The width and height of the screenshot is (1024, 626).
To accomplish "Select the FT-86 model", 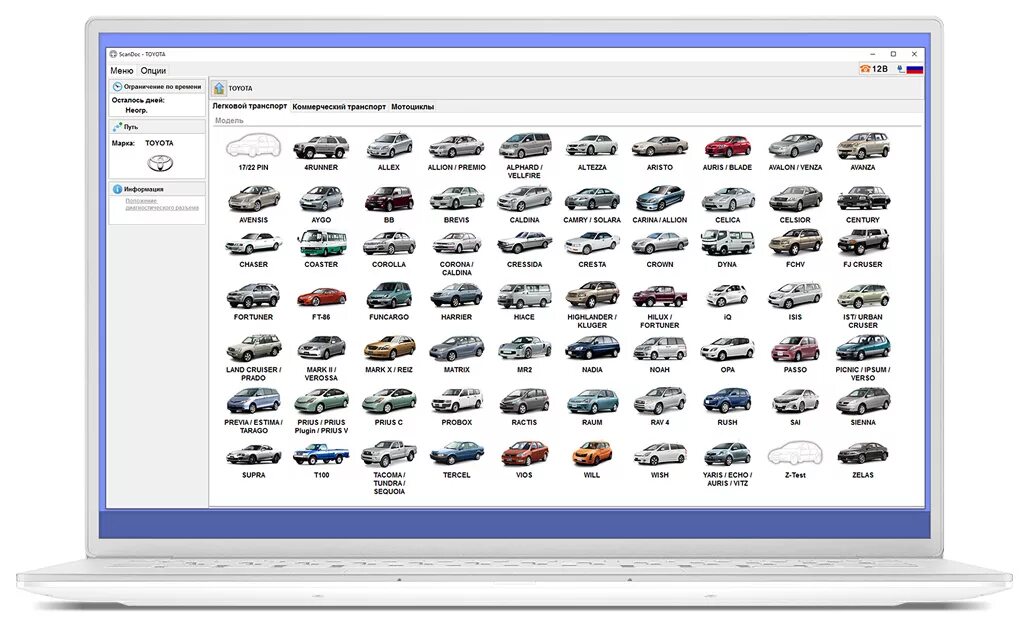I will point(321,302).
